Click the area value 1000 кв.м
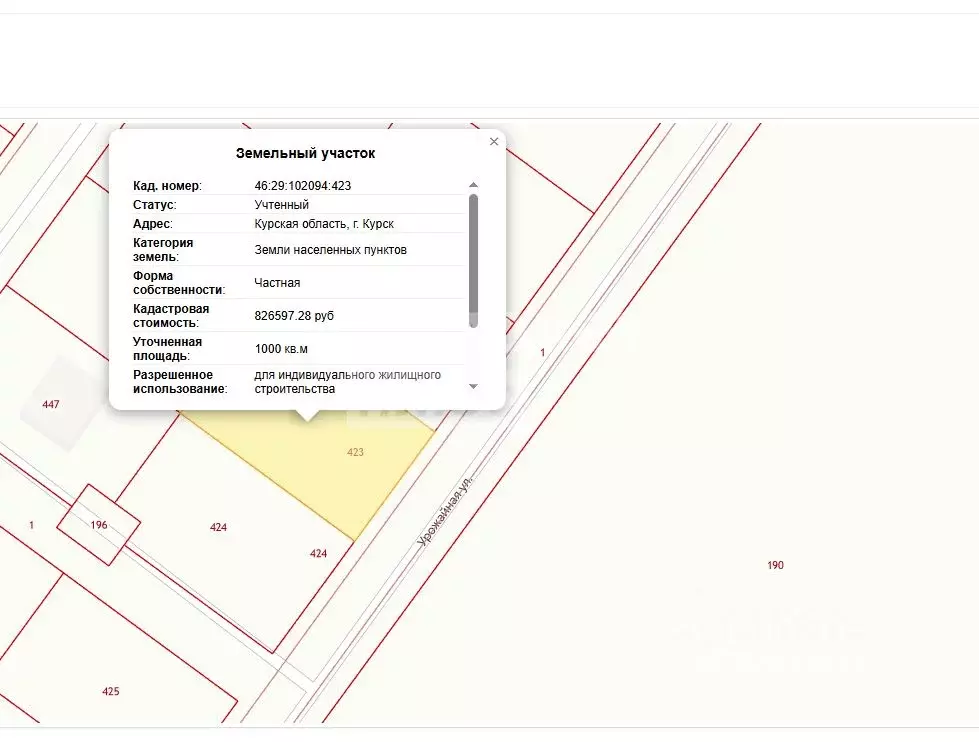 281,349
